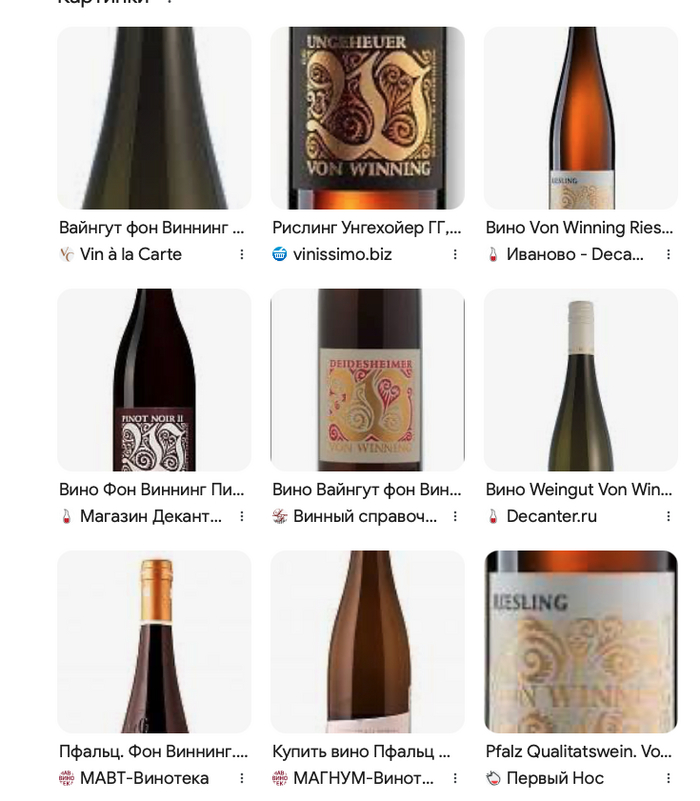Viewport: 700px width, 801px height.
Task: Open the orange-capped bottle image
Action: point(154,642)
